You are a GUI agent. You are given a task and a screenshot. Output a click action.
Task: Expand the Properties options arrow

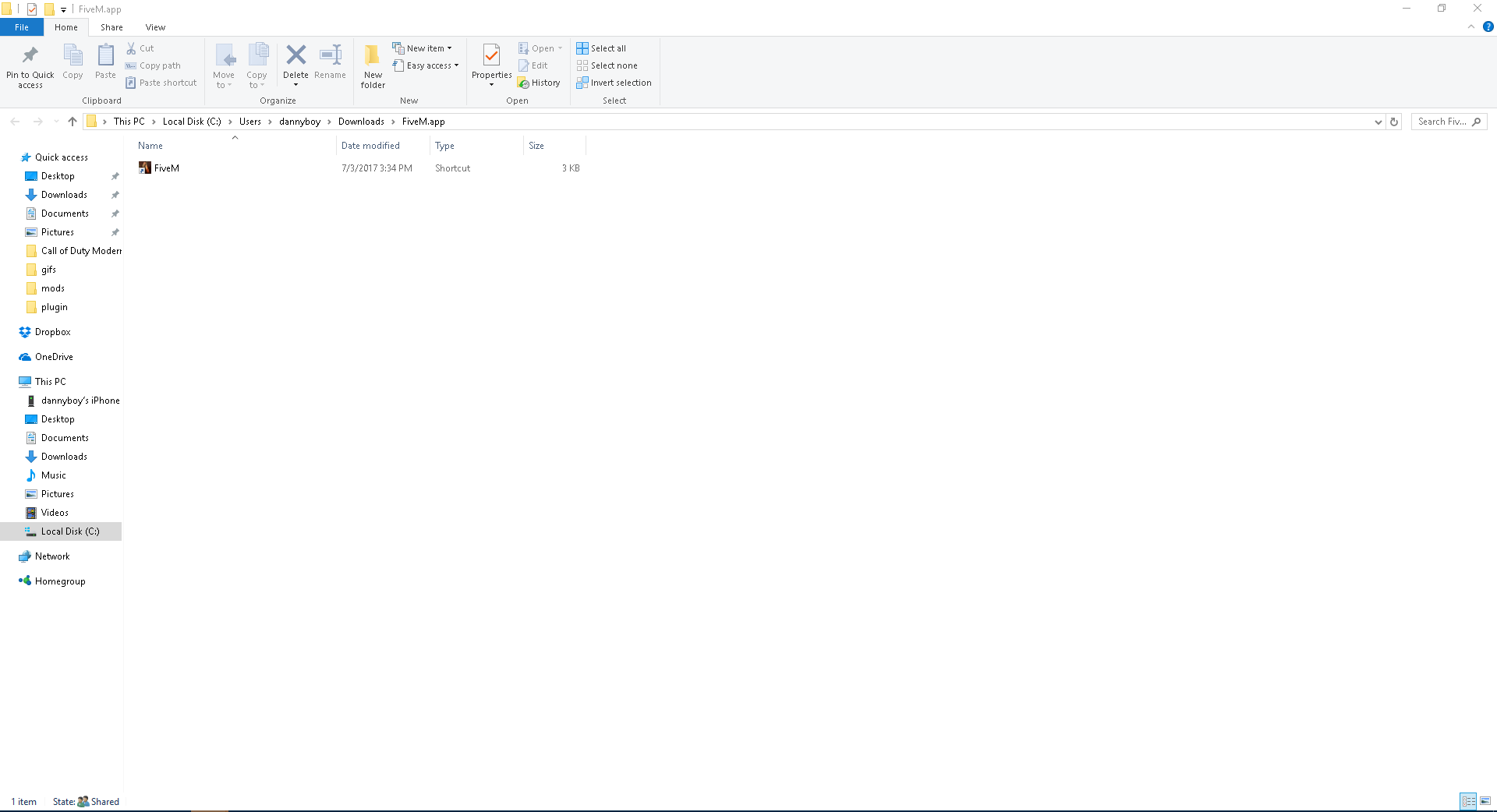point(491,85)
